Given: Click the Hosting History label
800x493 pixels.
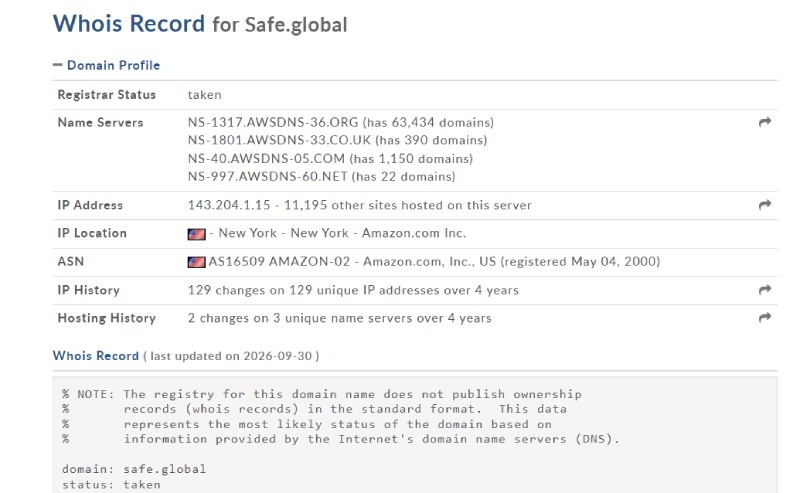Looking at the screenshot, I should (107, 318).
